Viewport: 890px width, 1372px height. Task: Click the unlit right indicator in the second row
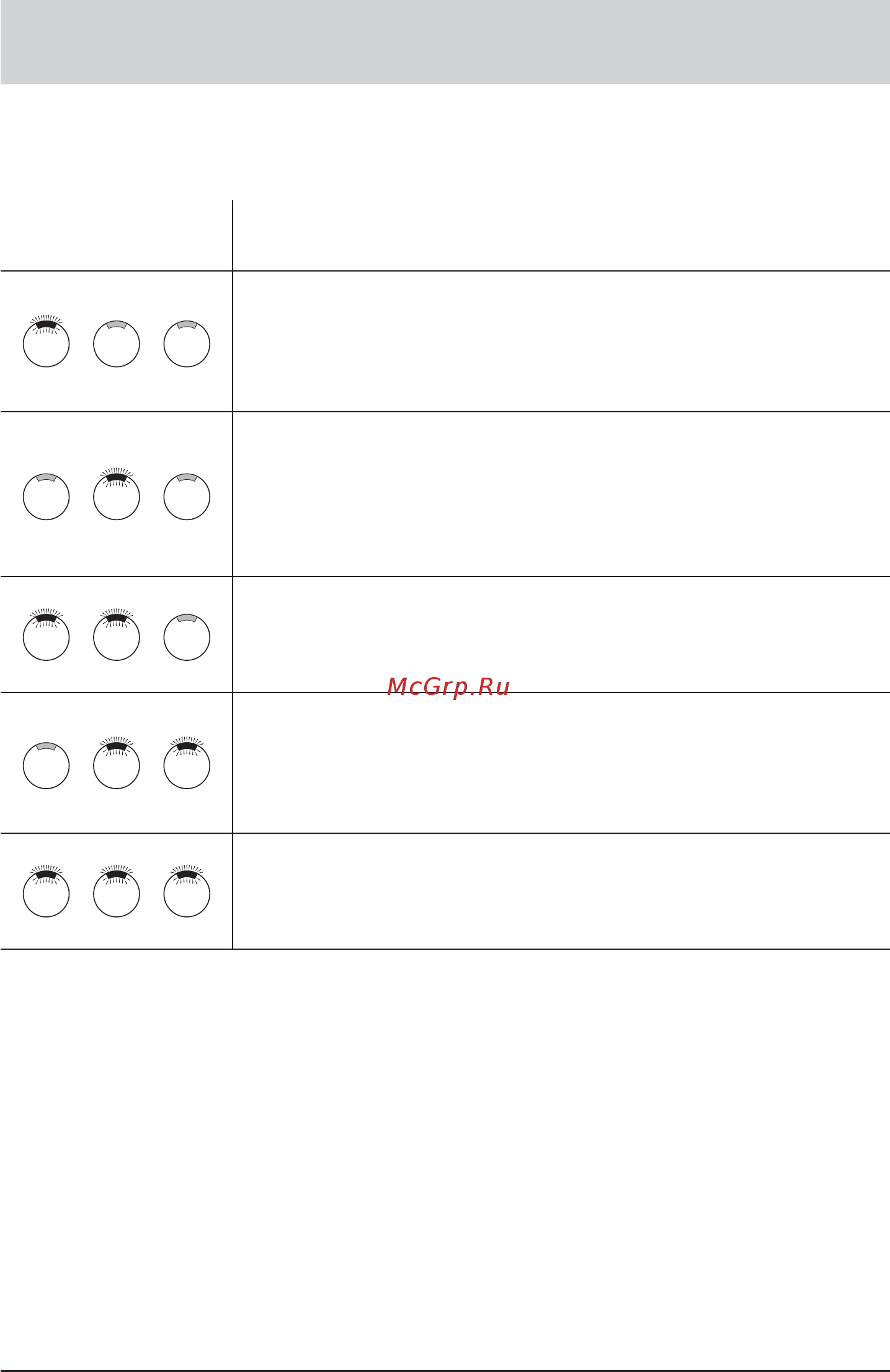point(187,497)
